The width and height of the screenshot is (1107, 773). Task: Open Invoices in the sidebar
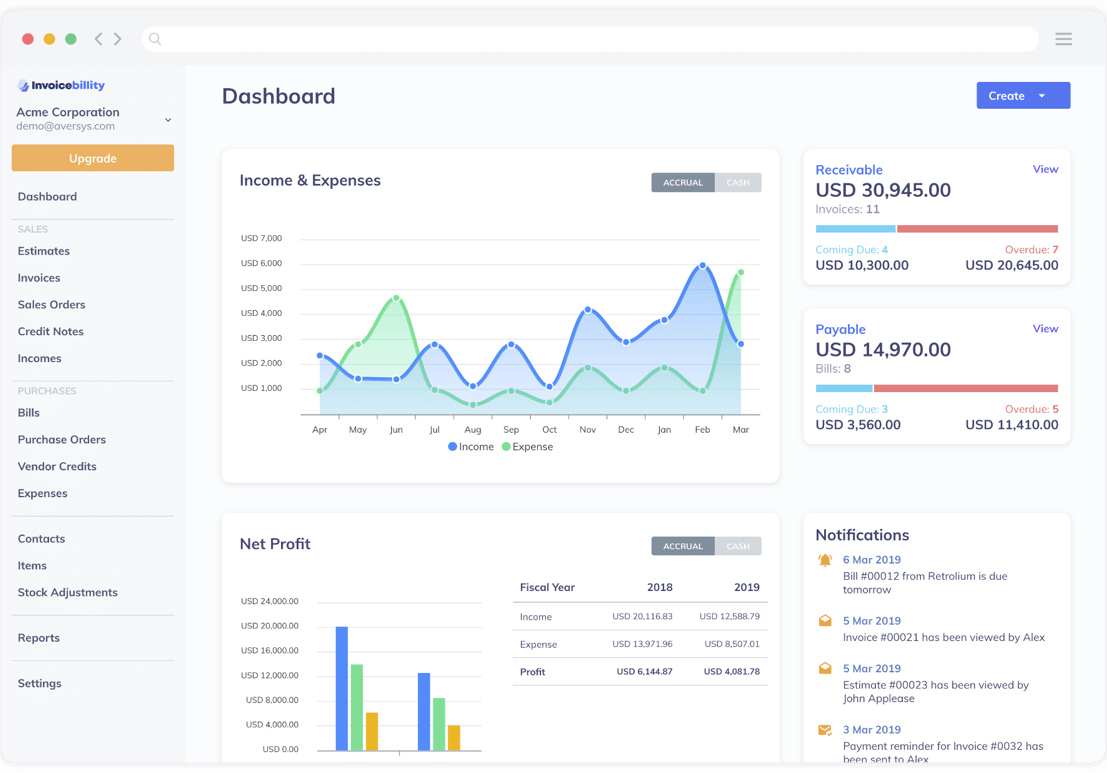pyautogui.click(x=39, y=278)
